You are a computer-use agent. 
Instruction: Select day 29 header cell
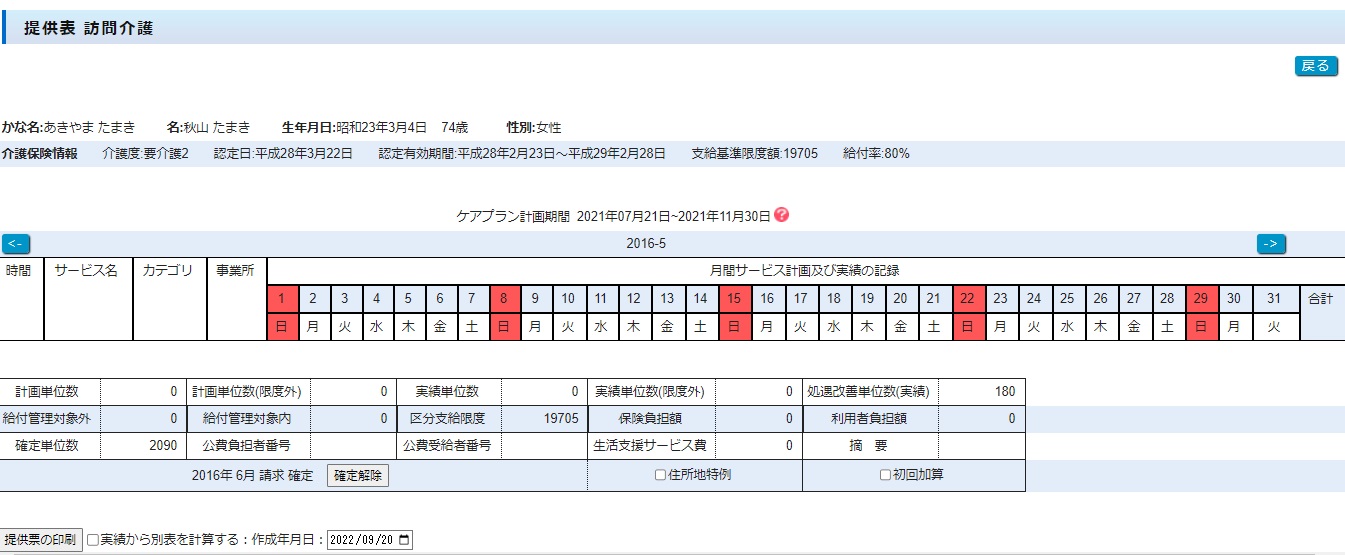[1202, 298]
